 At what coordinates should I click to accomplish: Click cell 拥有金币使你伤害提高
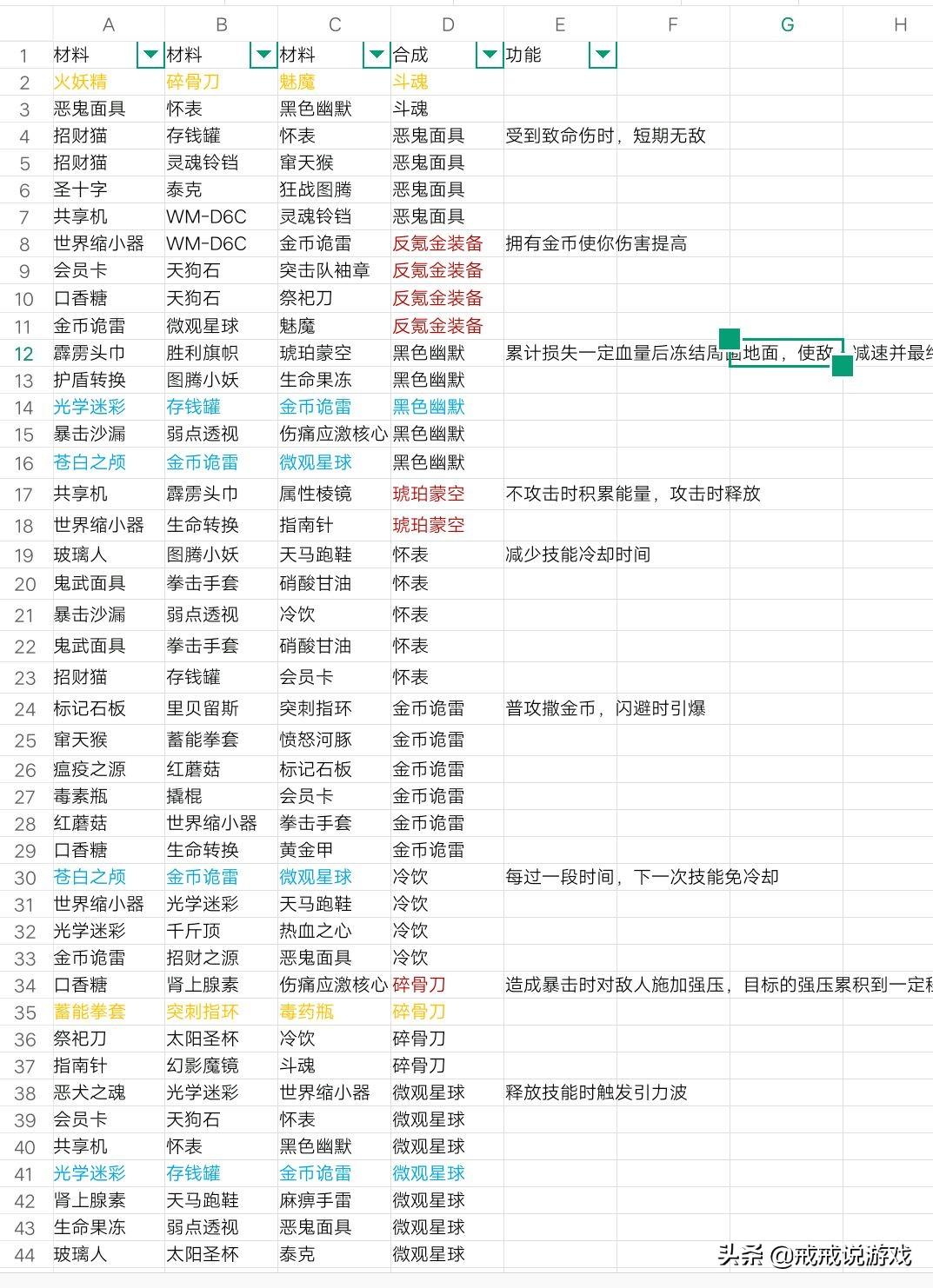596,243
